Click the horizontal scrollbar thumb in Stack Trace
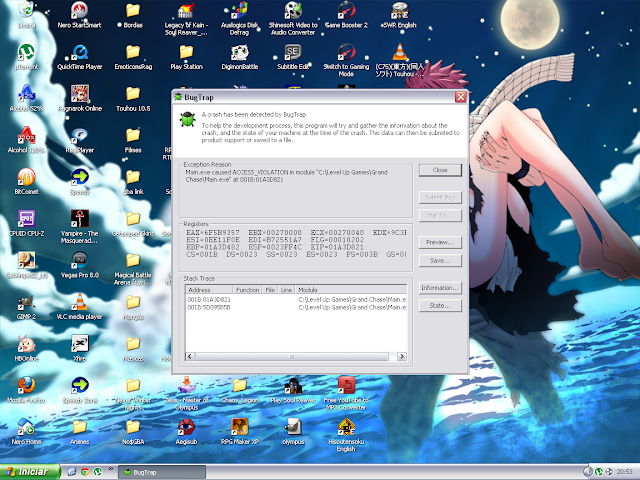The width and height of the screenshot is (640, 480). [x=292, y=356]
